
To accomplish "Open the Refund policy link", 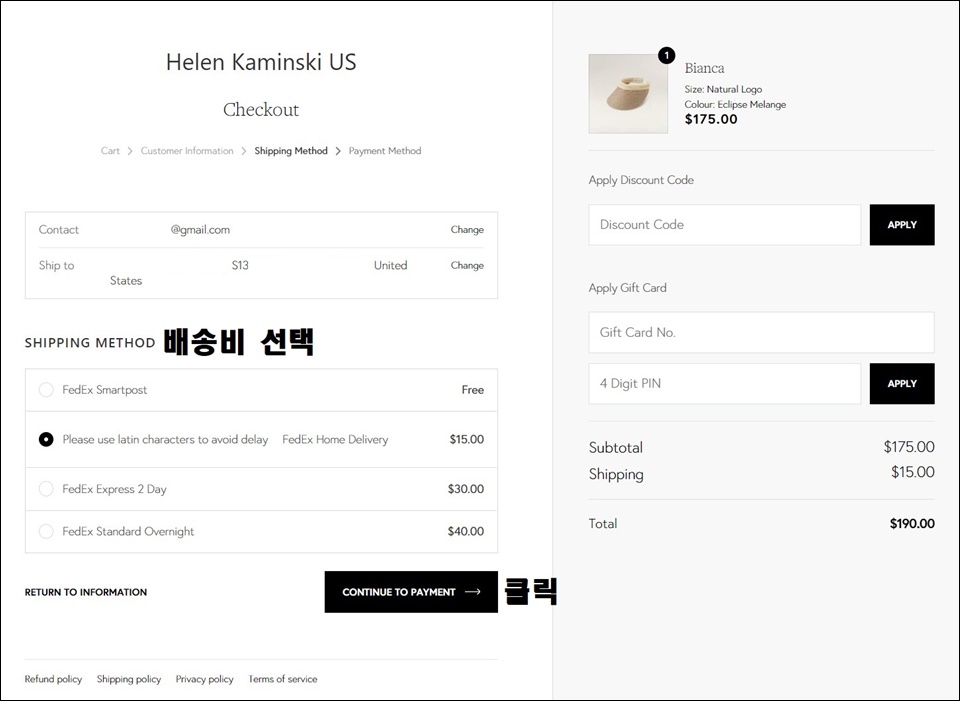I will click(53, 679).
